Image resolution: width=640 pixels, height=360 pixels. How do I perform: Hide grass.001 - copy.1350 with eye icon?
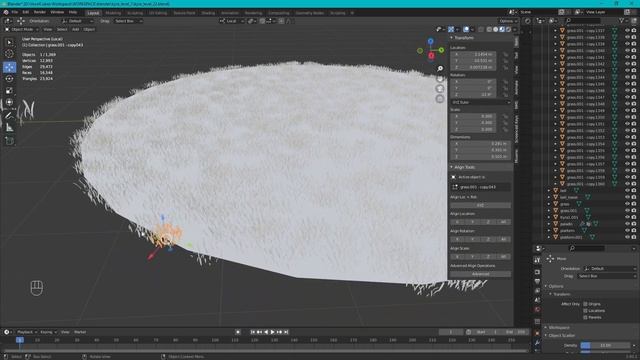coord(627,117)
